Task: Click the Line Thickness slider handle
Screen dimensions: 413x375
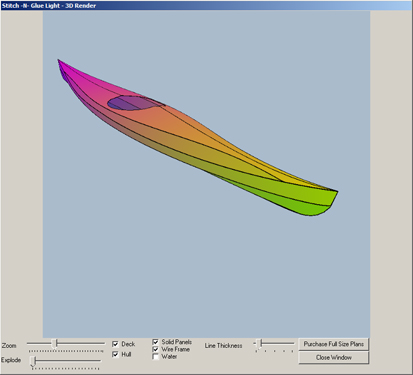Action: click(x=260, y=343)
